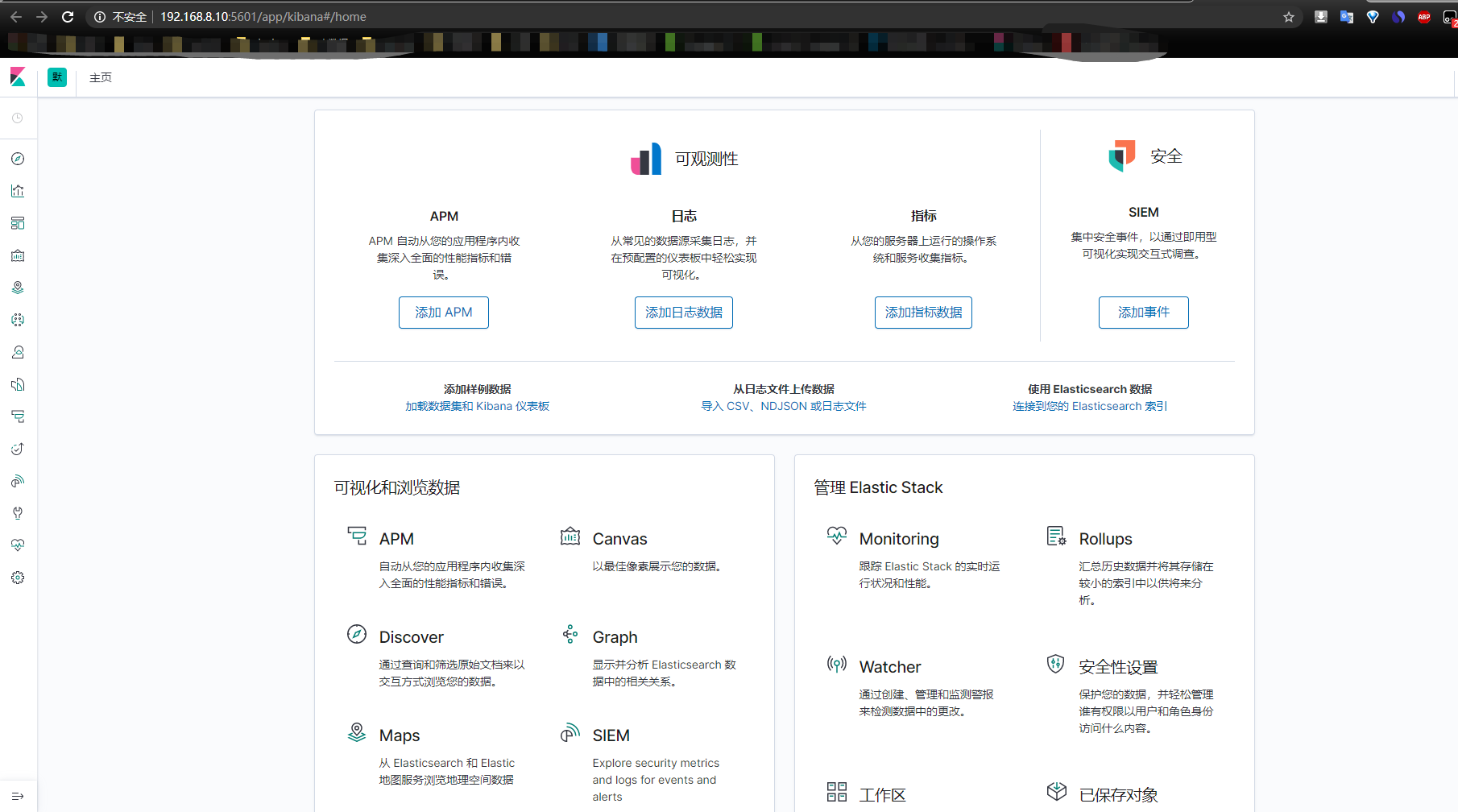
Task: Go forward with the browser forward arrow
Action: click(42, 17)
